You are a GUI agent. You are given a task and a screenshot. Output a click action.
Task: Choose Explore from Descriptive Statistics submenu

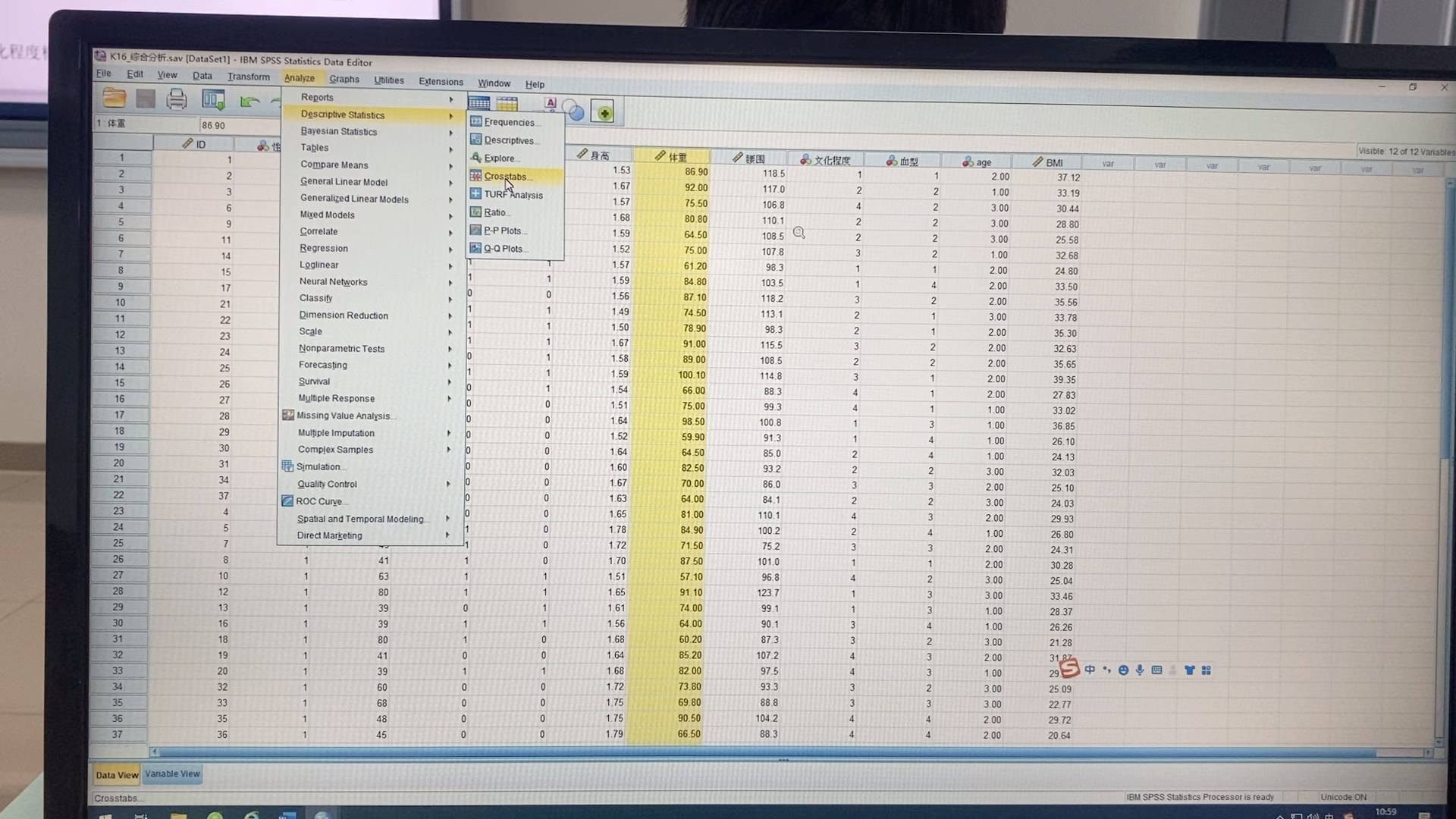[x=499, y=158]
